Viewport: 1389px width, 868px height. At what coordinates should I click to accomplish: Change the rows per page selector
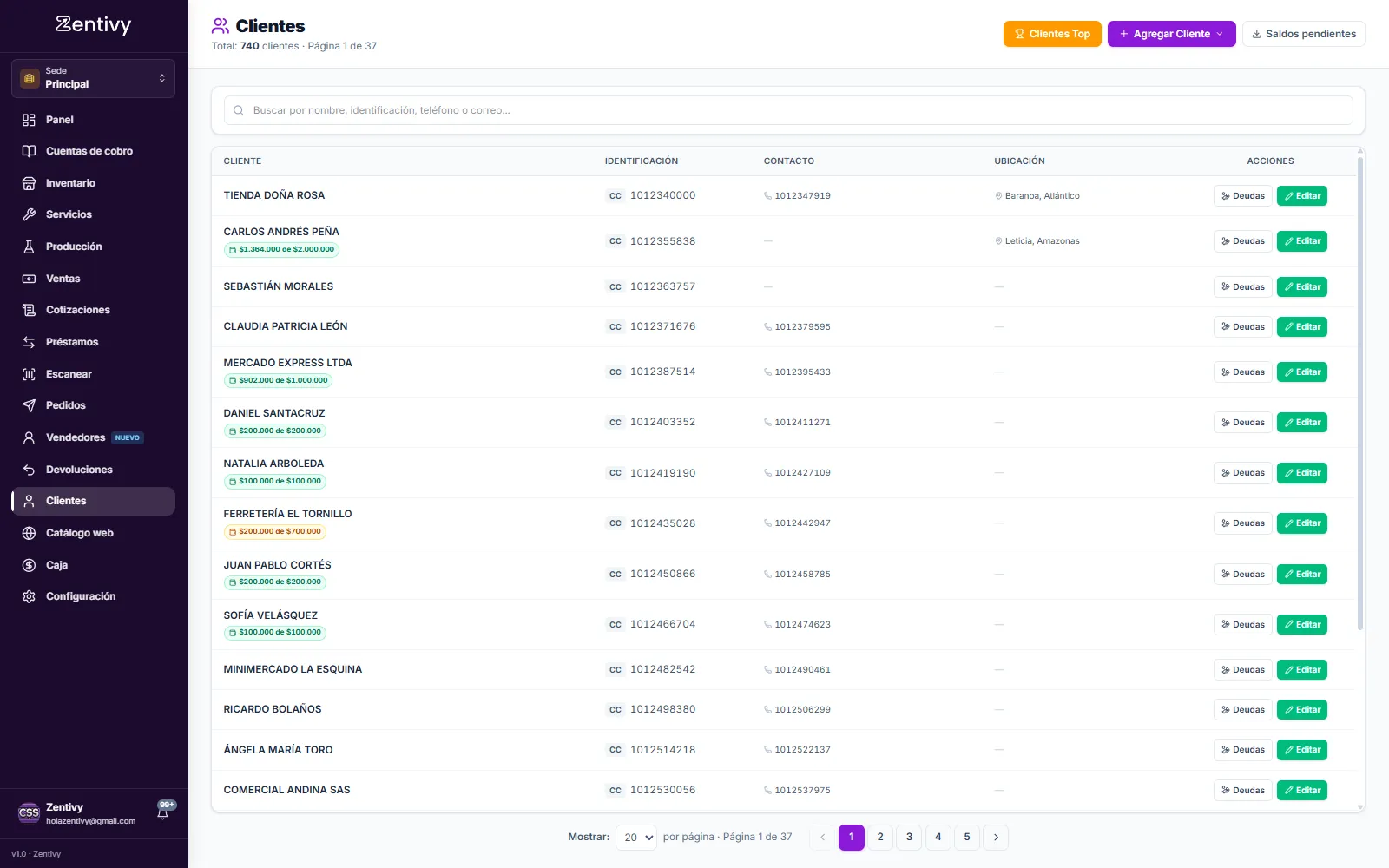pos(636,838)
